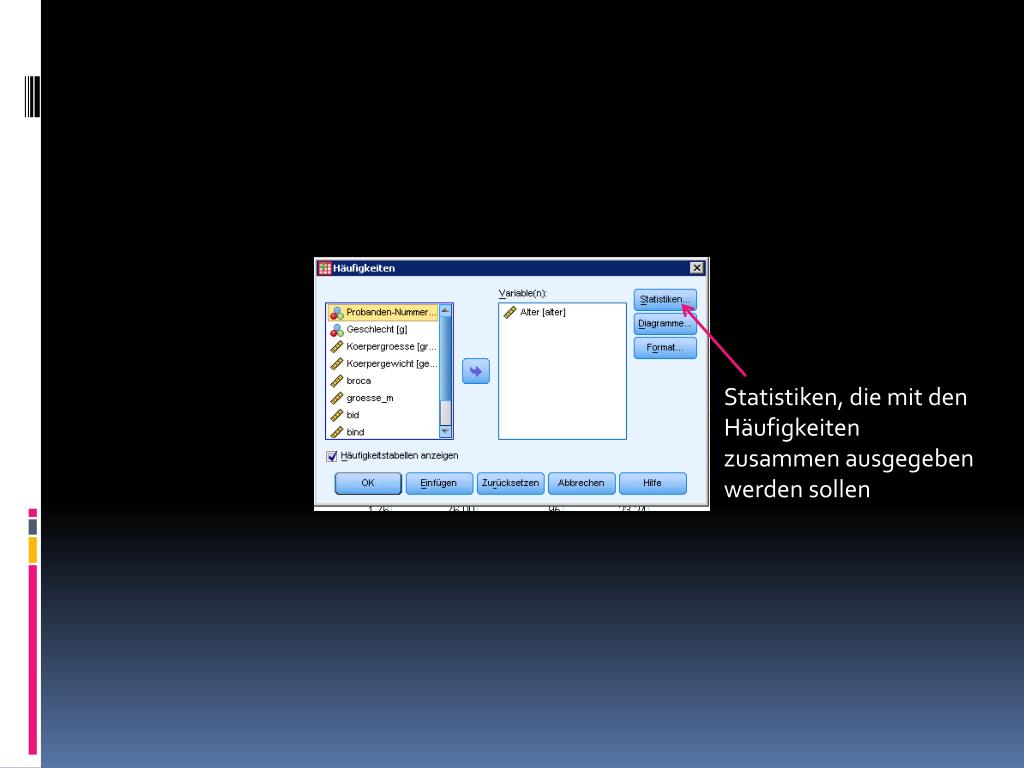Confirm the dialog with OK
The image size is (1024, 768).
pyautogui.click(x=368, y=483)
